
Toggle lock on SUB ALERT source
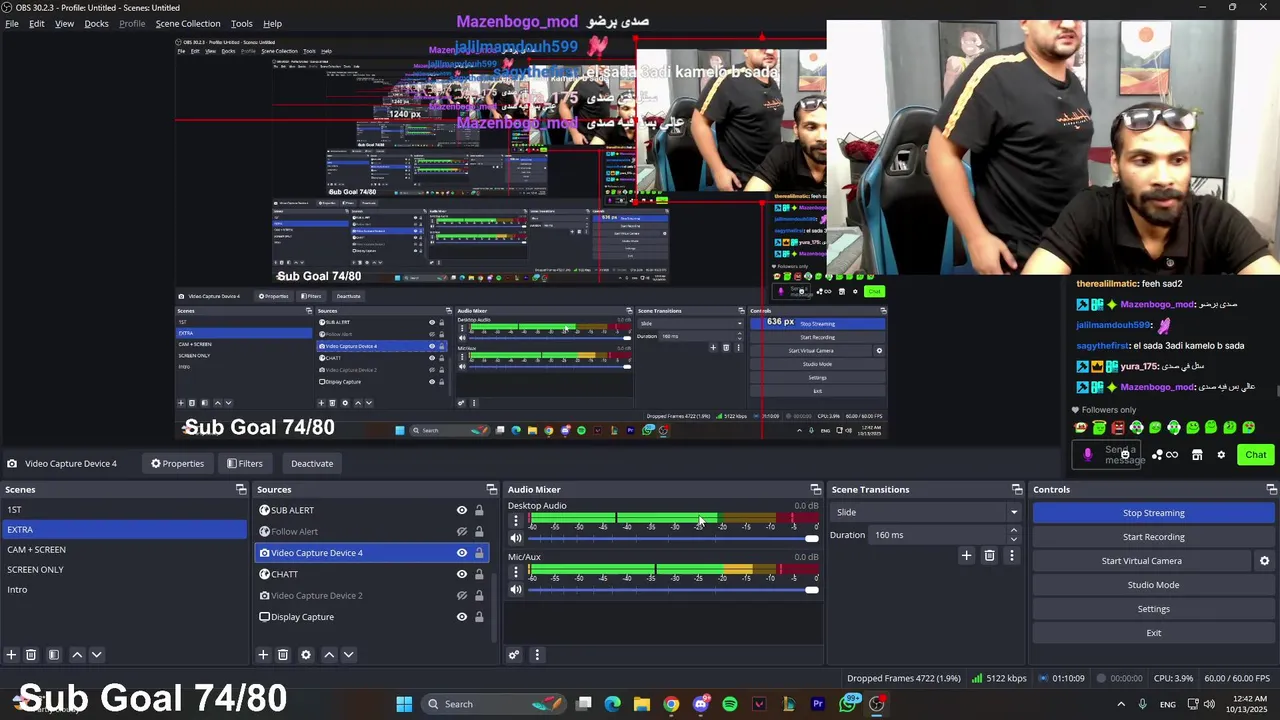(x=479, y=510)
